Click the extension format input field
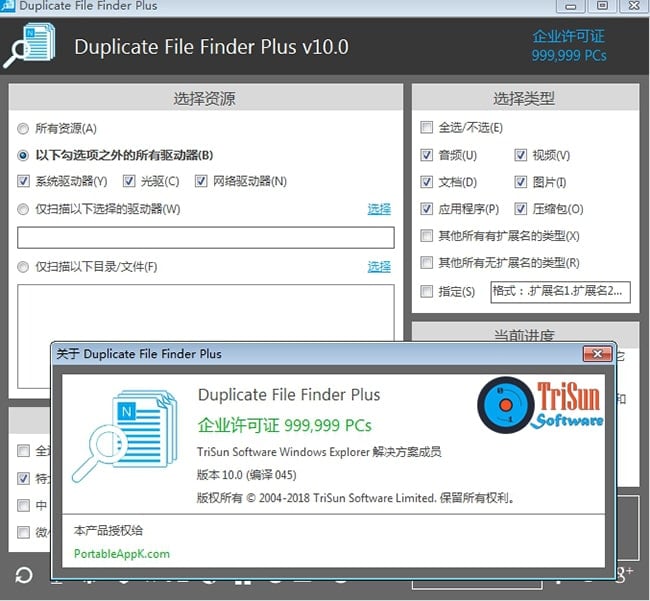The width and height of the screenshot is (650, 601). pyautogui.click(x=560, y=292)
